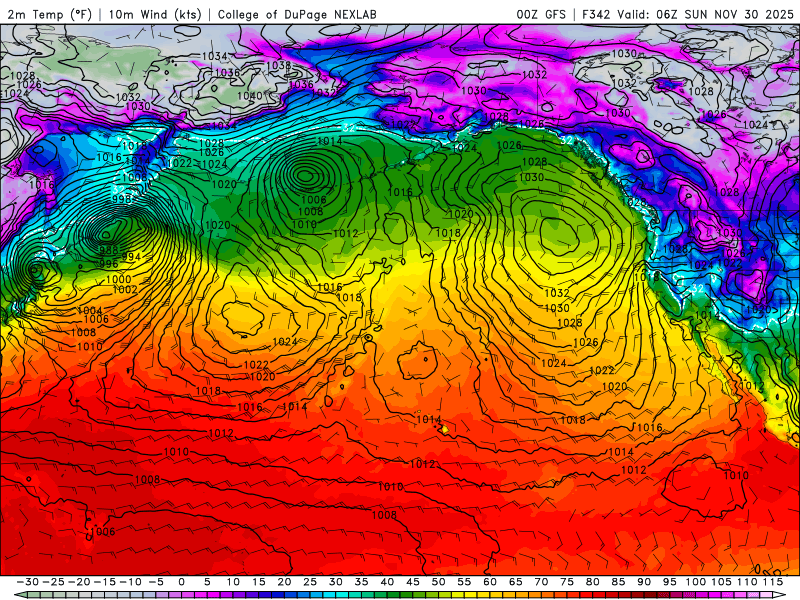Viewport: 800px width, 600px height.
Task: Click -5 on the temperature scale
Action: tap(156, 582)
